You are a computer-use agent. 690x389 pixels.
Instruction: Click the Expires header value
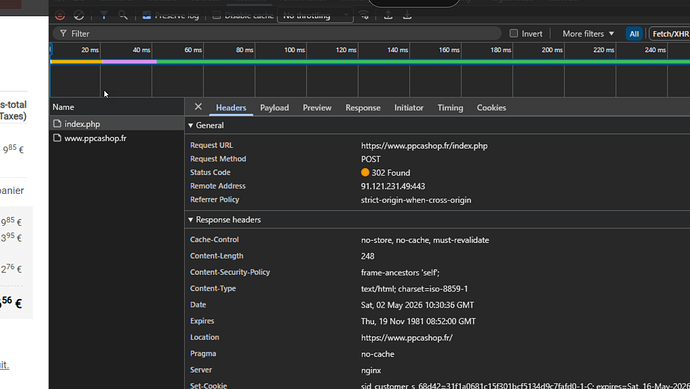tap(418, 321)
